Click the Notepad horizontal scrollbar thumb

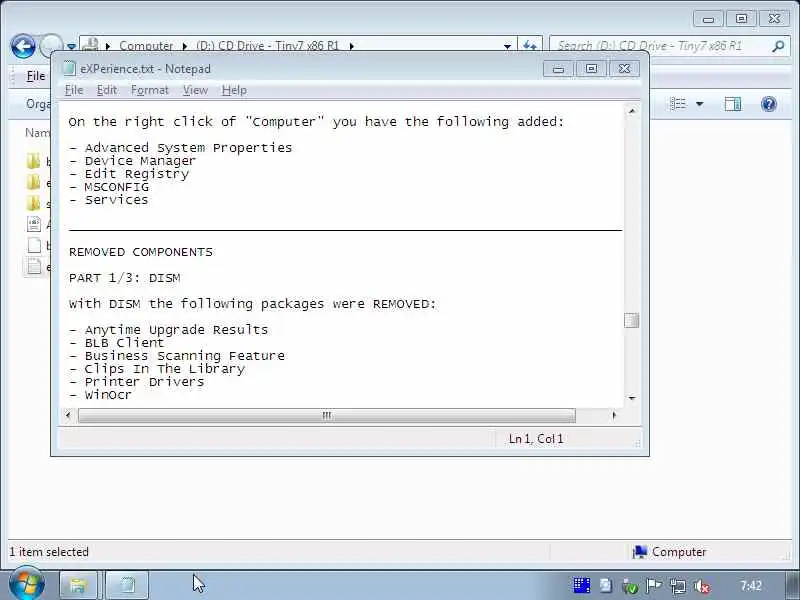click(x=327, y=415)
